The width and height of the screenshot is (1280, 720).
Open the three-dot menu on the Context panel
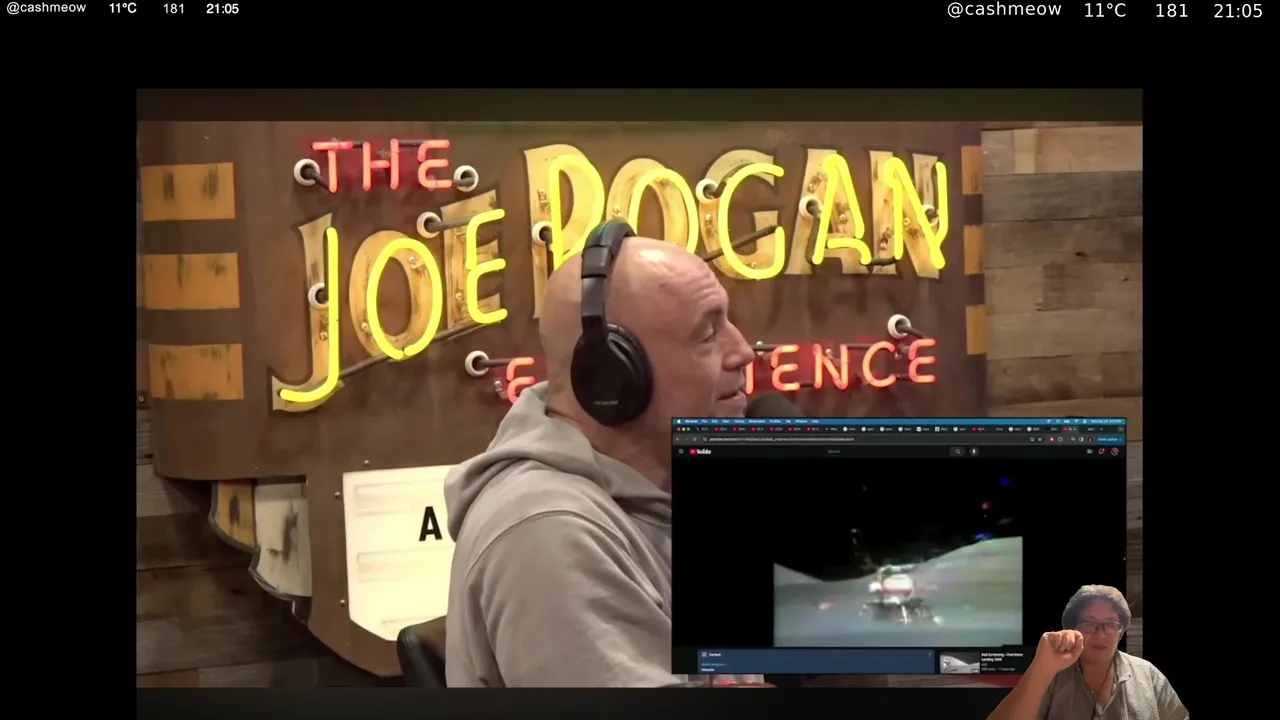coord(929,655)
